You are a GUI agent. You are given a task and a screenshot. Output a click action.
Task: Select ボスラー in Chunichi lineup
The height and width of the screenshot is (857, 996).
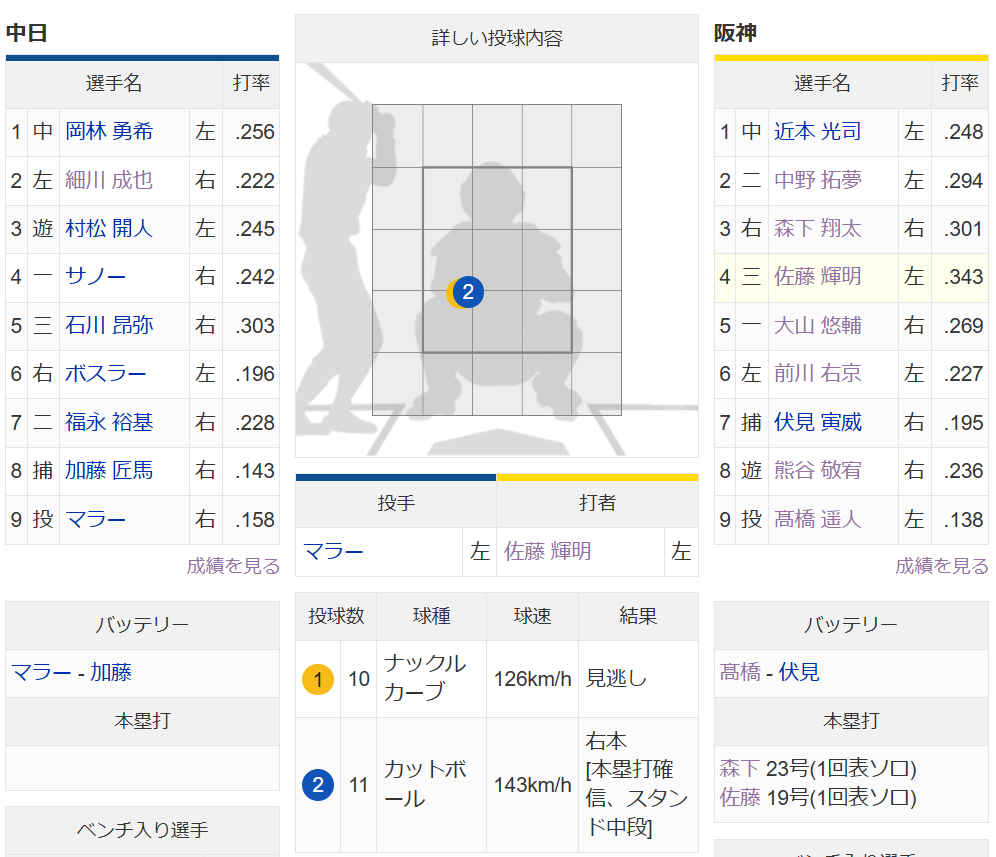(x=105, y=374)
